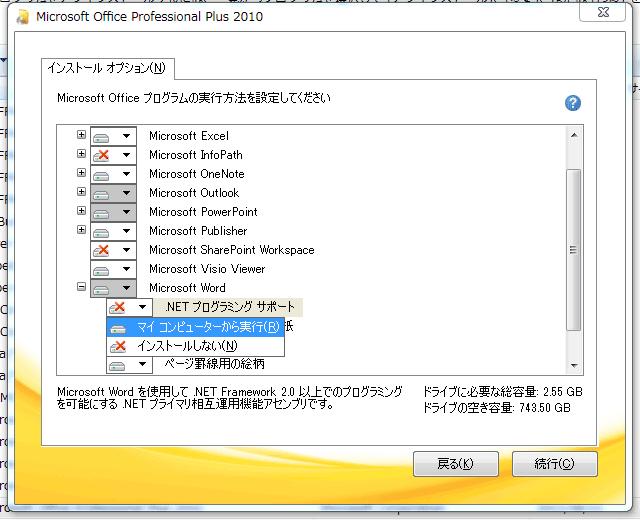The image size is (640, 520).
Task: Choose インストールしない(N) menu option
Action: (x=196, y=347)
